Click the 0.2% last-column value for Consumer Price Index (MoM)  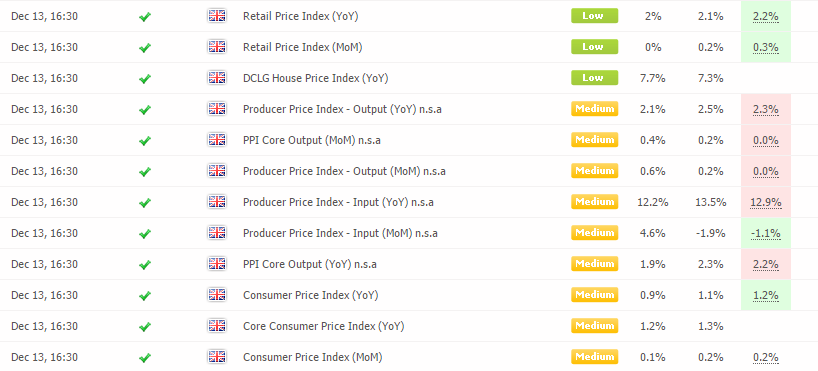tap(766, 357)
